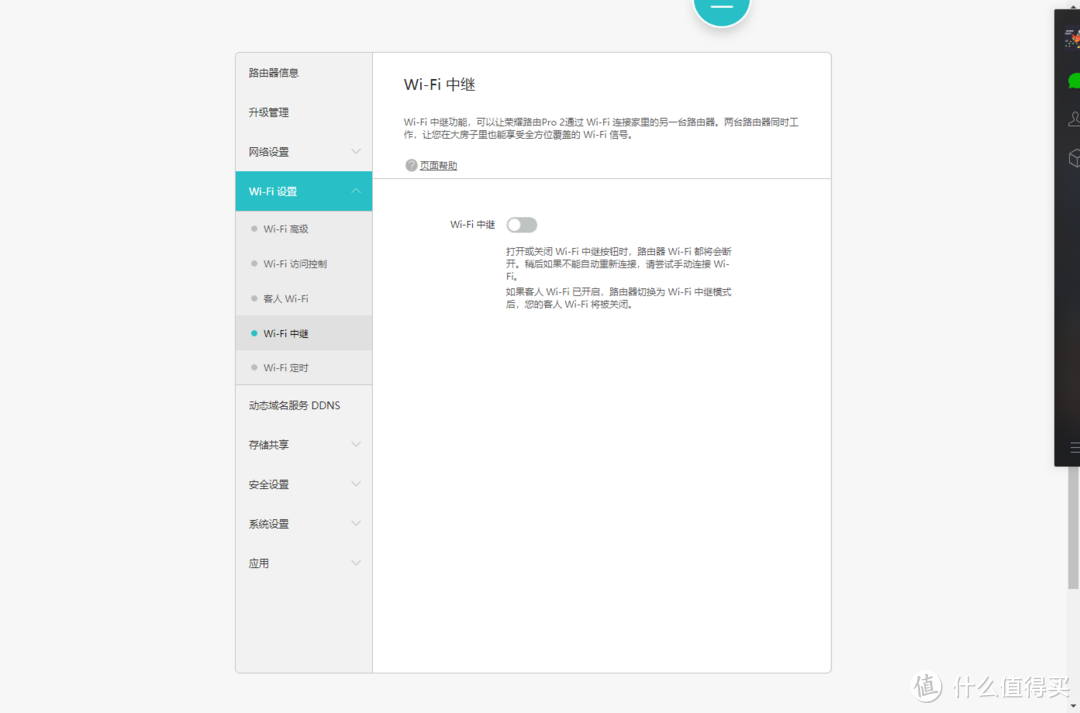Open the Wi-Fi 定时 submenu item
Viewport: 1080px width, 713px height.
click(304, 368)
